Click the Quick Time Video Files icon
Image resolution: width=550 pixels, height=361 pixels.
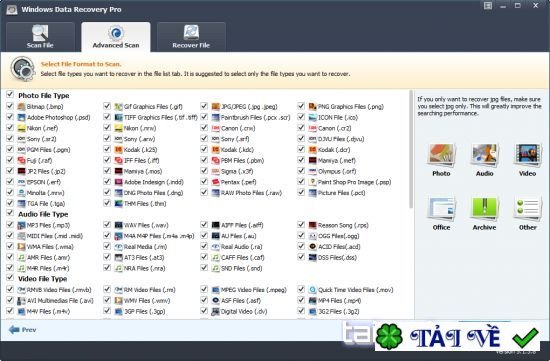pyautogui.click(x=313, y=290)
